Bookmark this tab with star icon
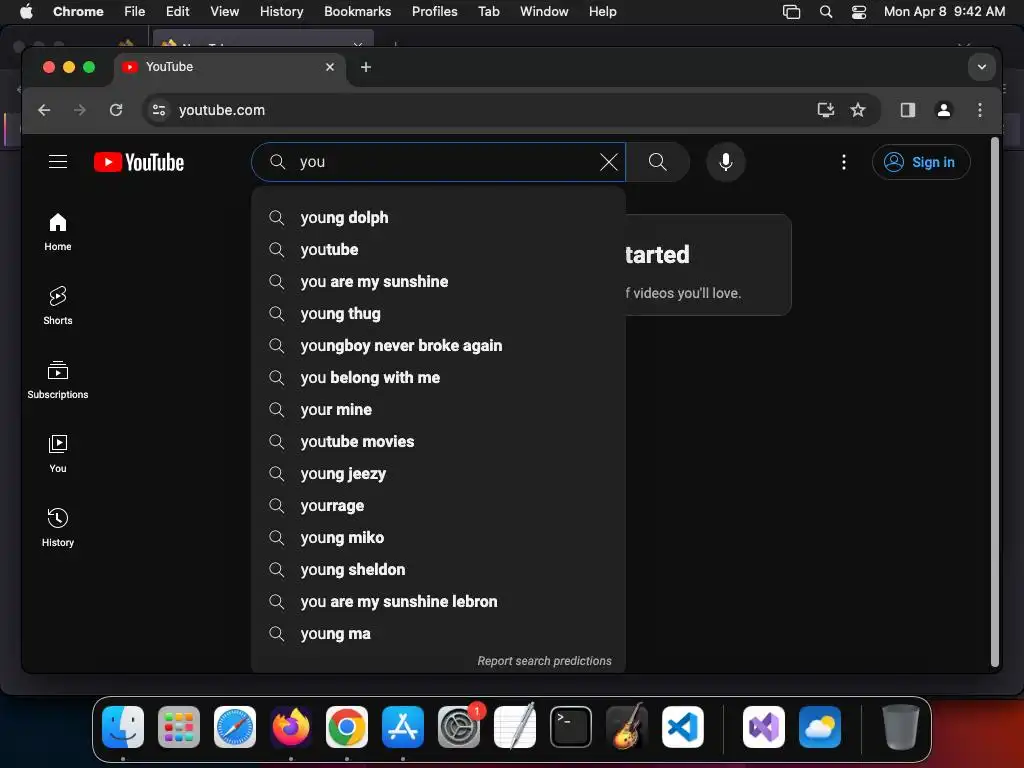This screenshot has height=768, width=1024. click(858, 110)
